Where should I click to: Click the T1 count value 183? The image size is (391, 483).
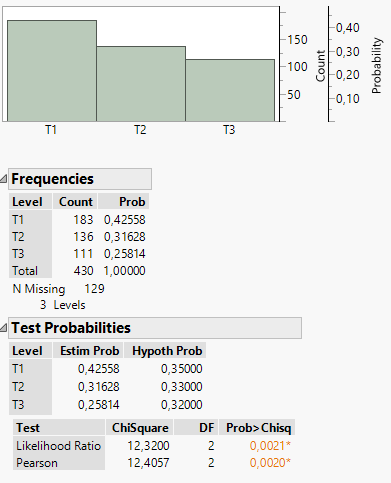coord(83,220)
